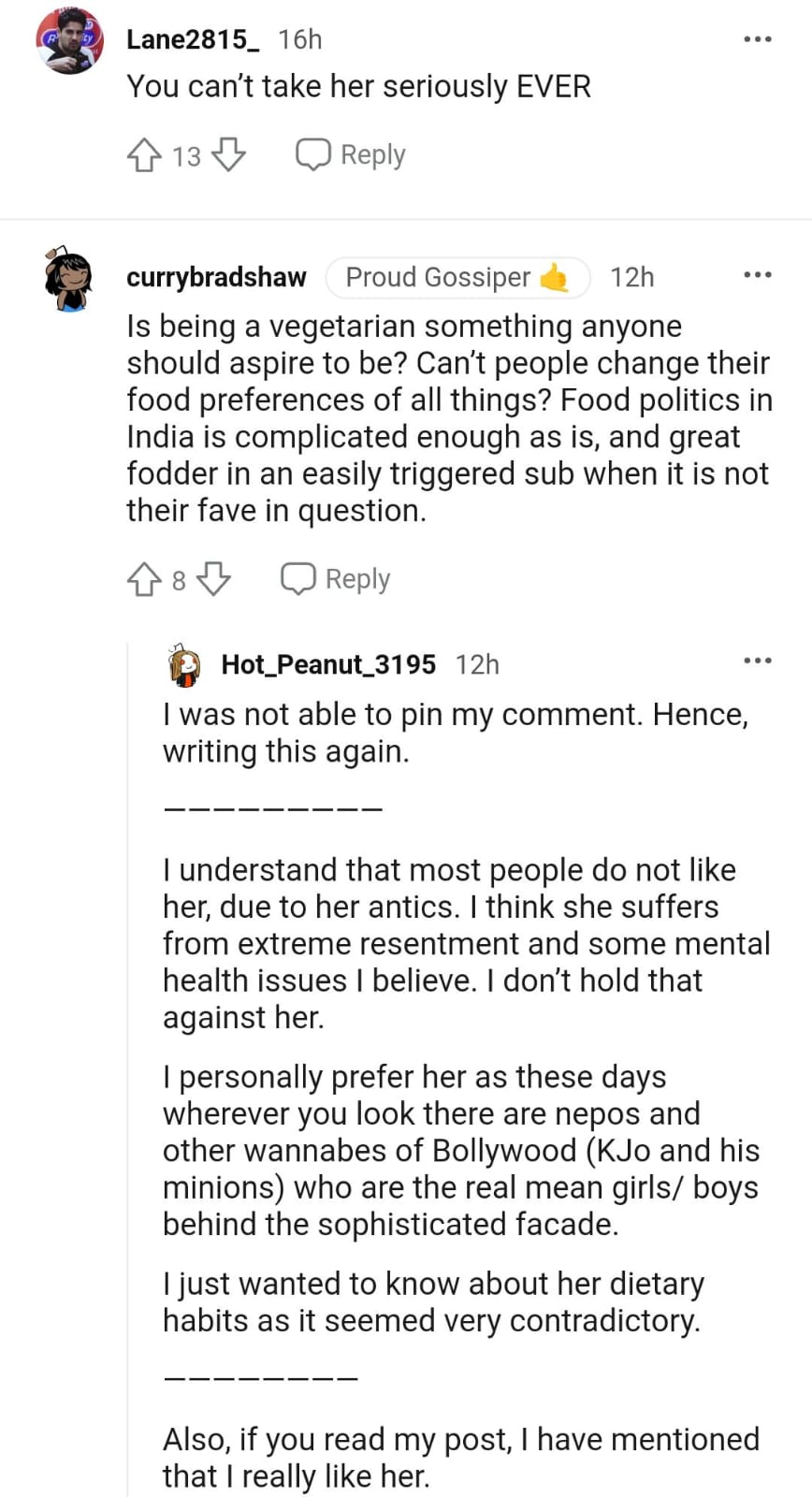
Task: Click the Proud Gossiper flair badge
Action: [457, 277]
